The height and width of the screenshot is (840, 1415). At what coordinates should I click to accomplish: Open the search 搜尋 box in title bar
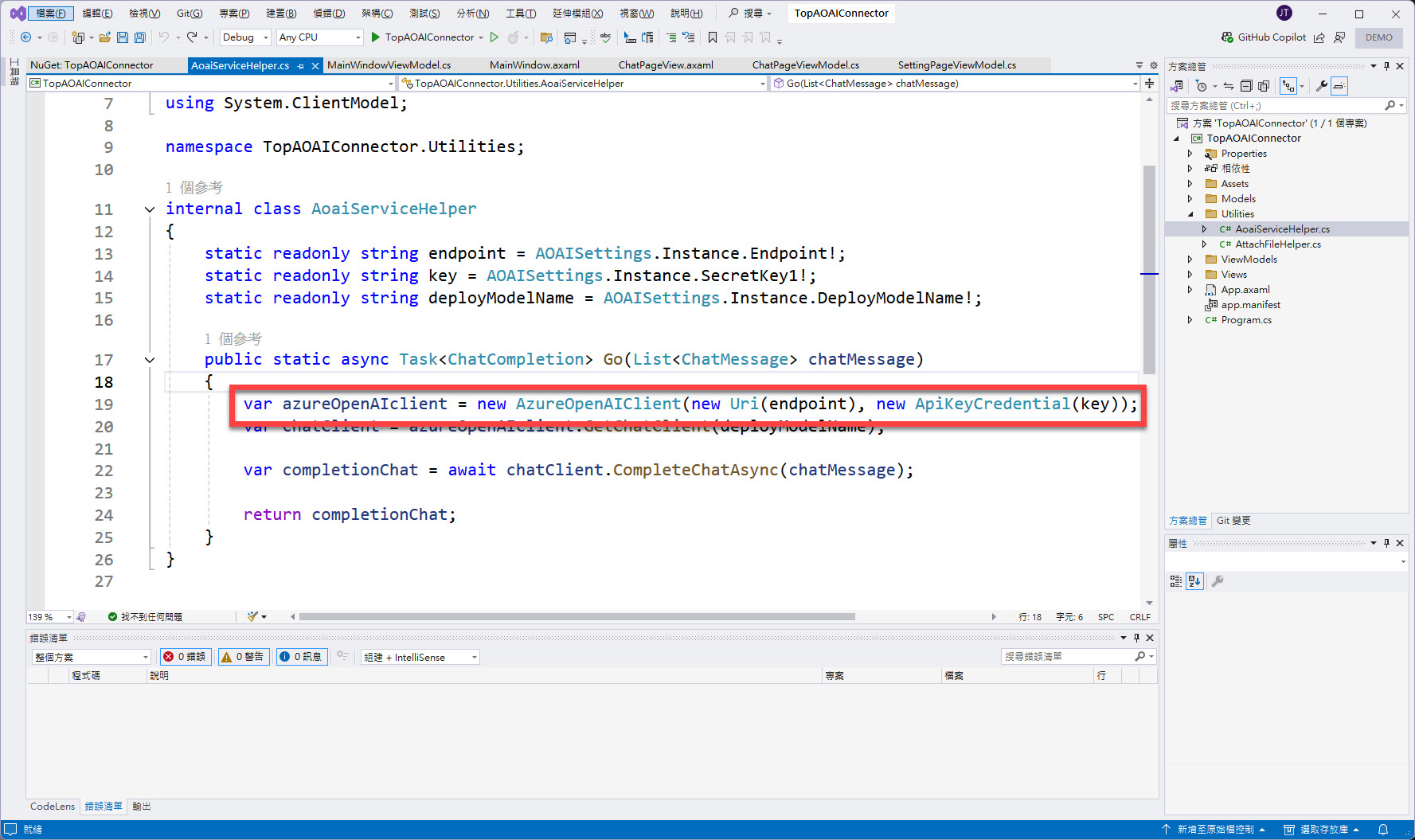(x=751, y=14)
